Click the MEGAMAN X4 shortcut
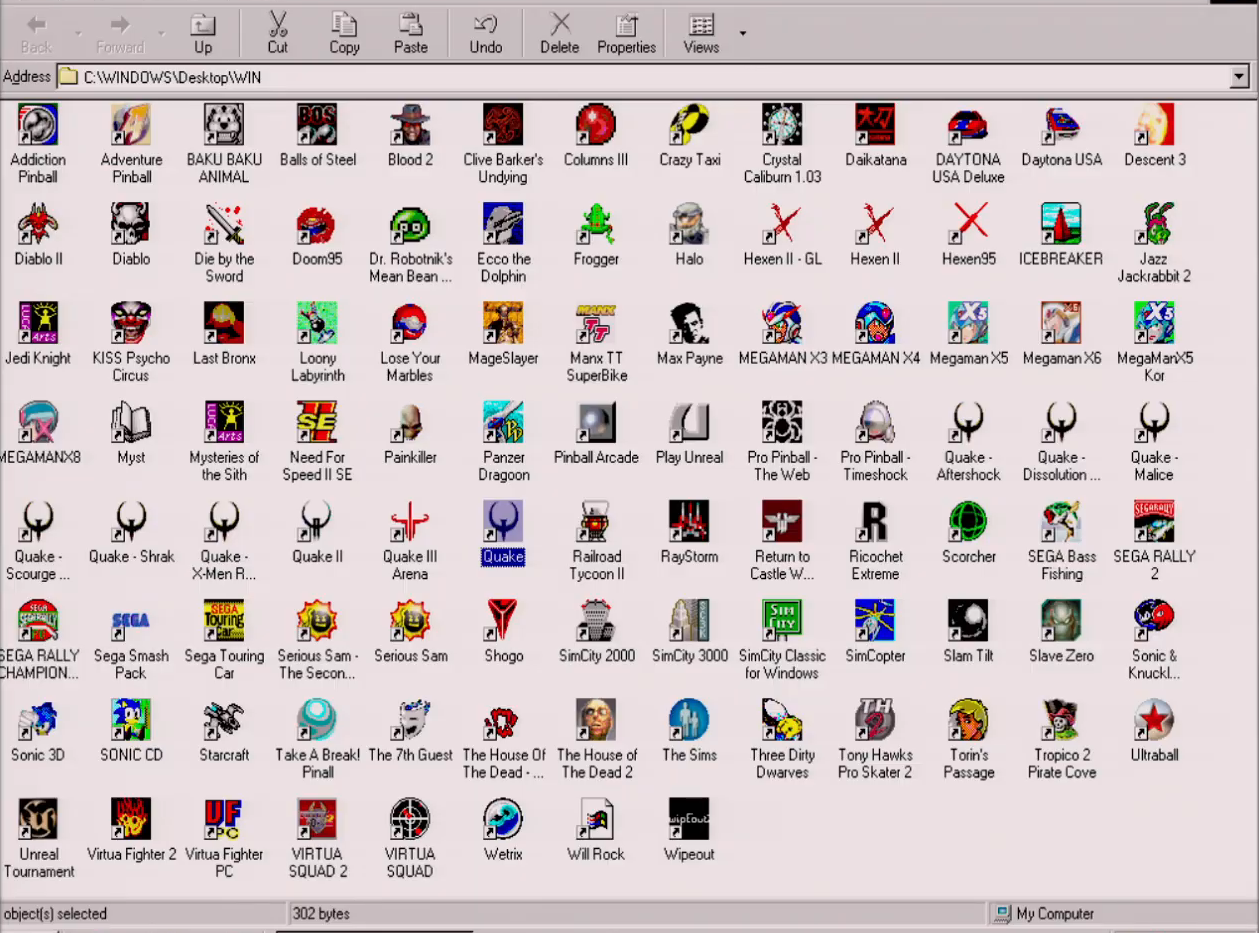Image resolution: width=1259 pixels, height=933 pixels. tap(875, 323)
